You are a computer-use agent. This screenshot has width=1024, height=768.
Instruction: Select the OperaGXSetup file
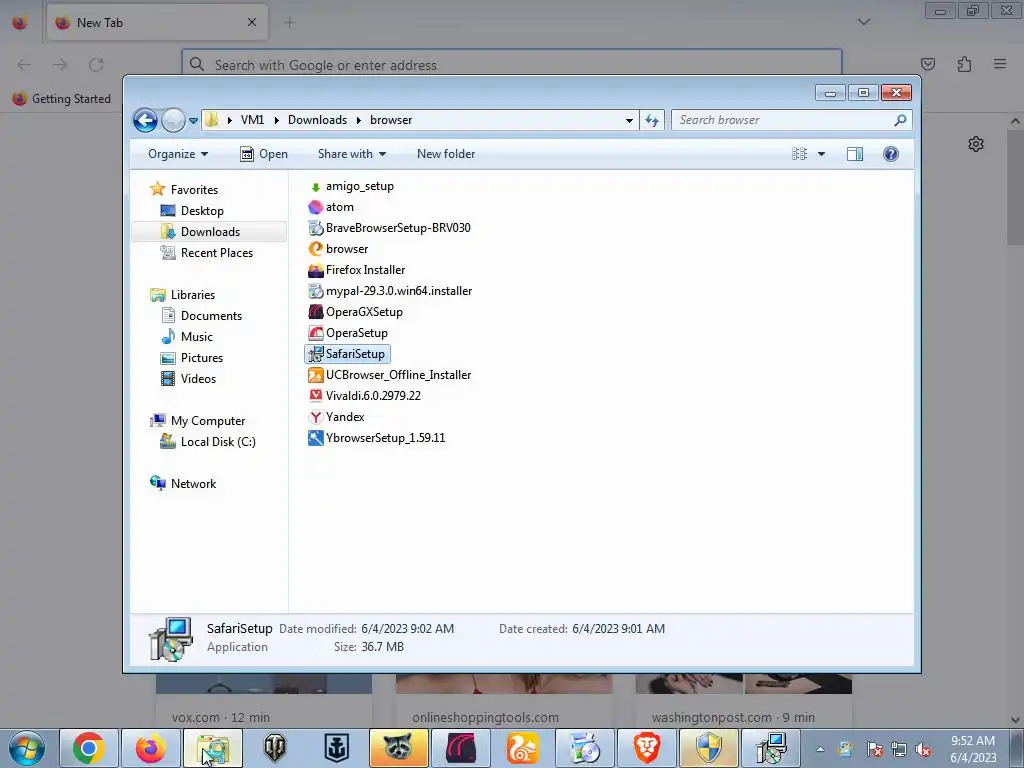(355, 312)
